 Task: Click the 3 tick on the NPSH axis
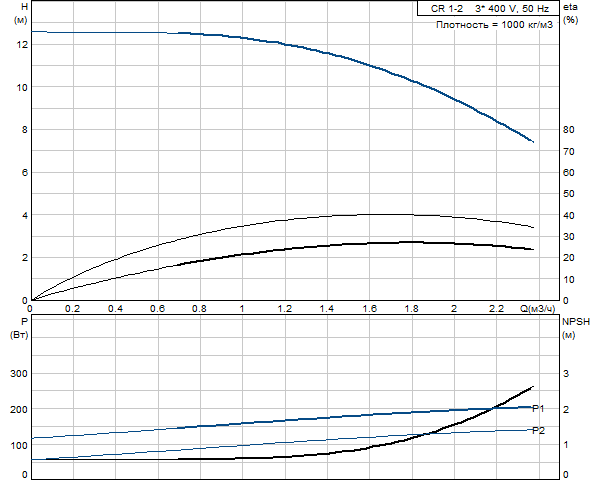566,374
